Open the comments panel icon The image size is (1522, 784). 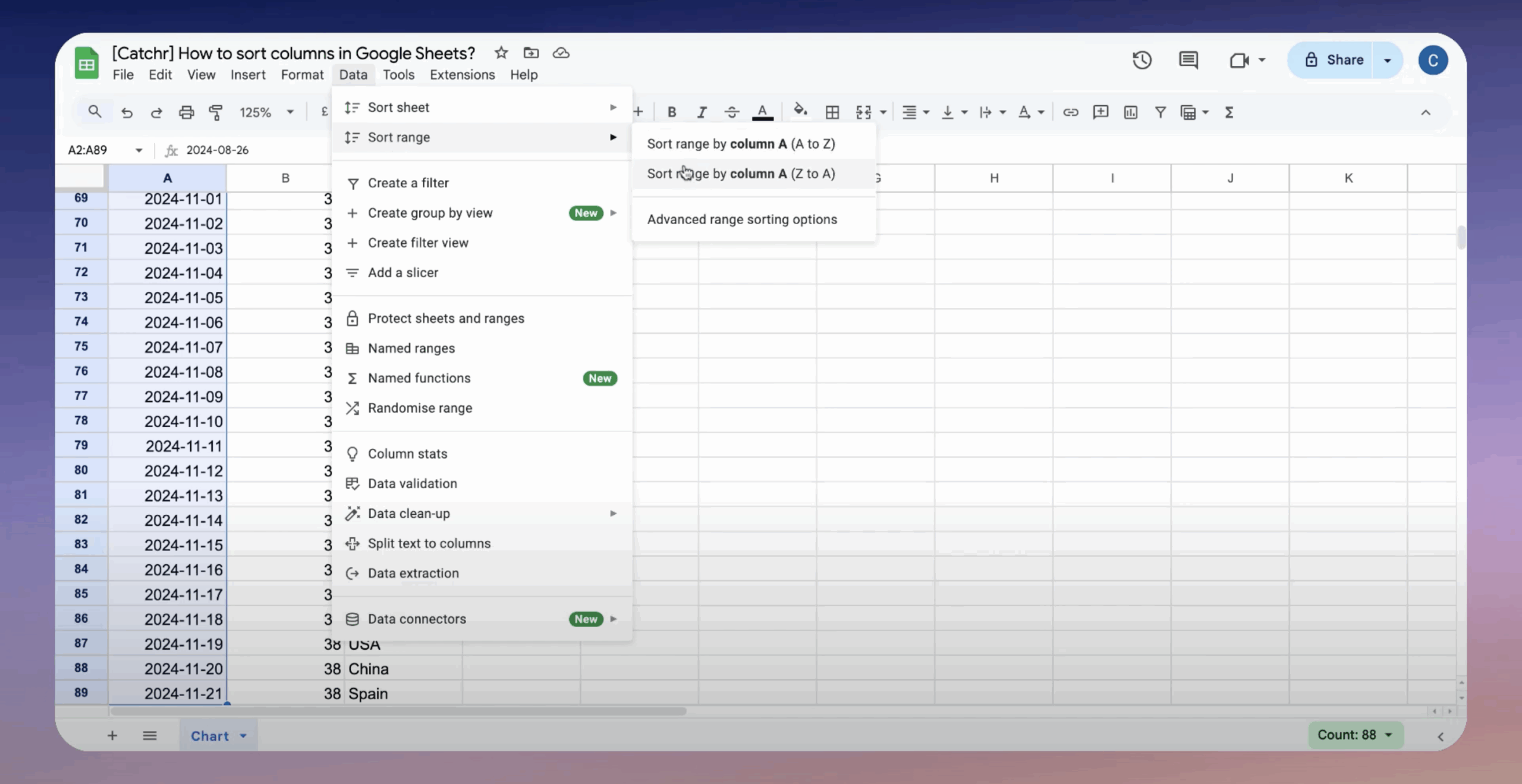coord(1188,60)
